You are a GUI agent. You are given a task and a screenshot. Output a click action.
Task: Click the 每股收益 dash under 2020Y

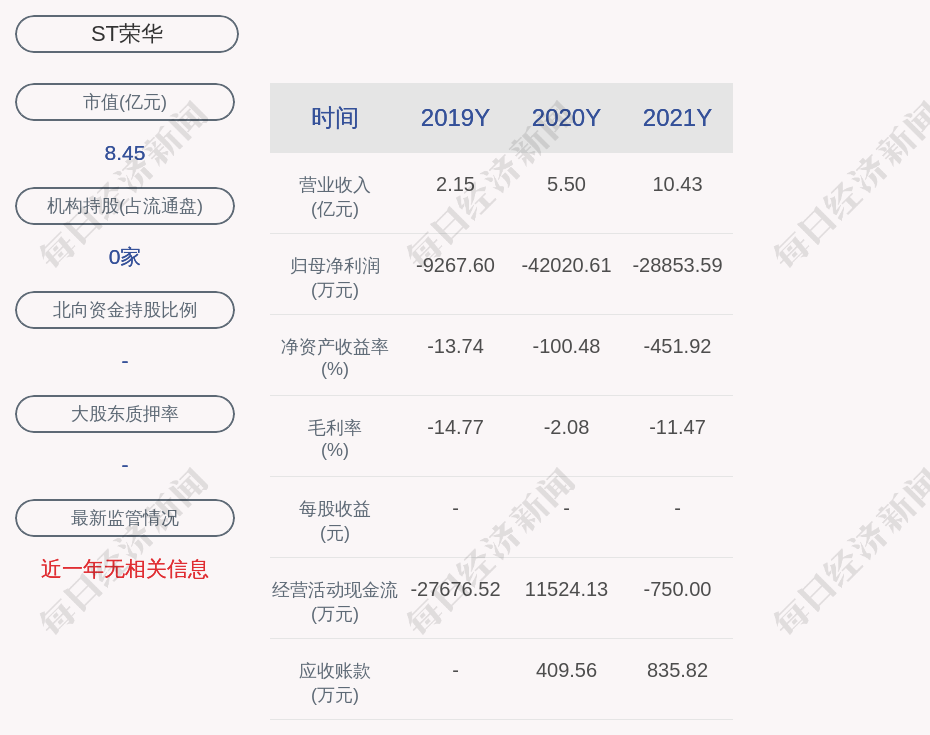pos(566,508)
